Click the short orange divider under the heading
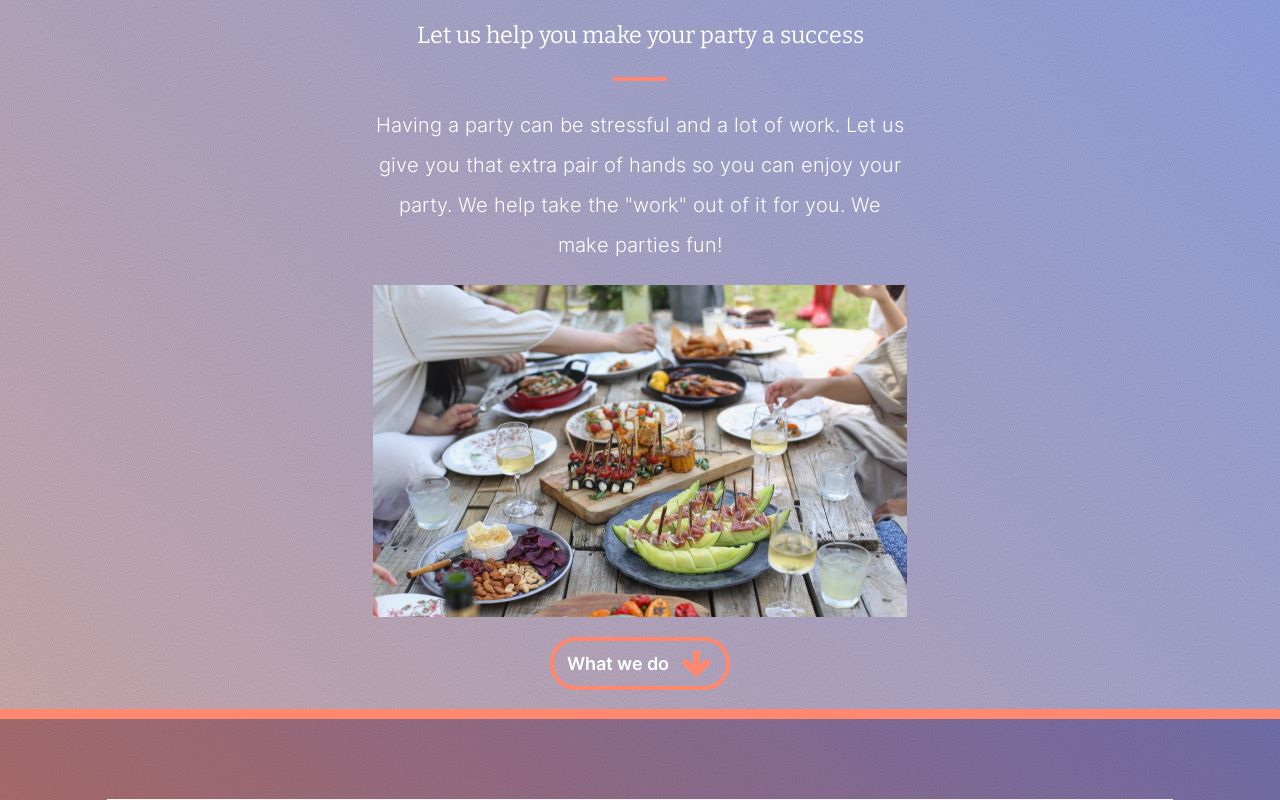The height and width of the screenshot is (800, 1280). coord(640,78)
